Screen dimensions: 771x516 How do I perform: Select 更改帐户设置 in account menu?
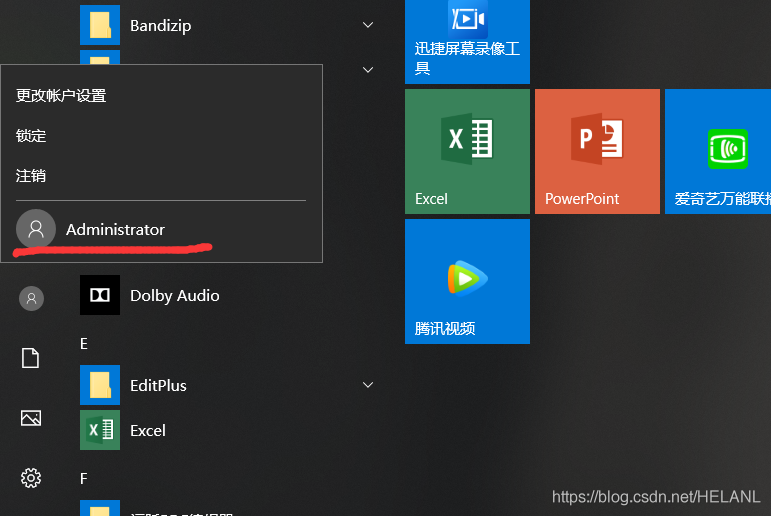pyautogui.click(x=61, y=95)
